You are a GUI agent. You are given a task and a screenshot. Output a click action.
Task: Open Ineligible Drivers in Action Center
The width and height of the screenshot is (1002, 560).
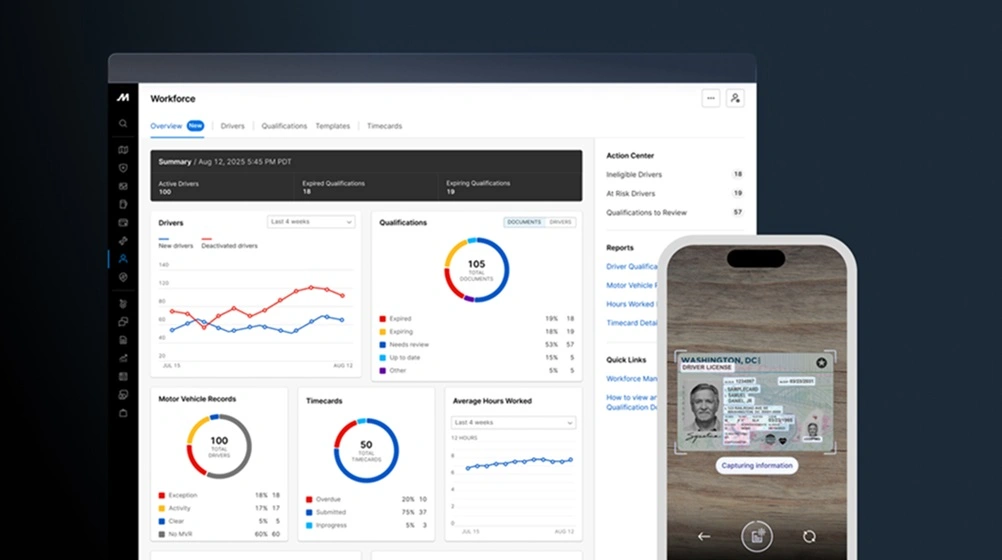point(674,175)
